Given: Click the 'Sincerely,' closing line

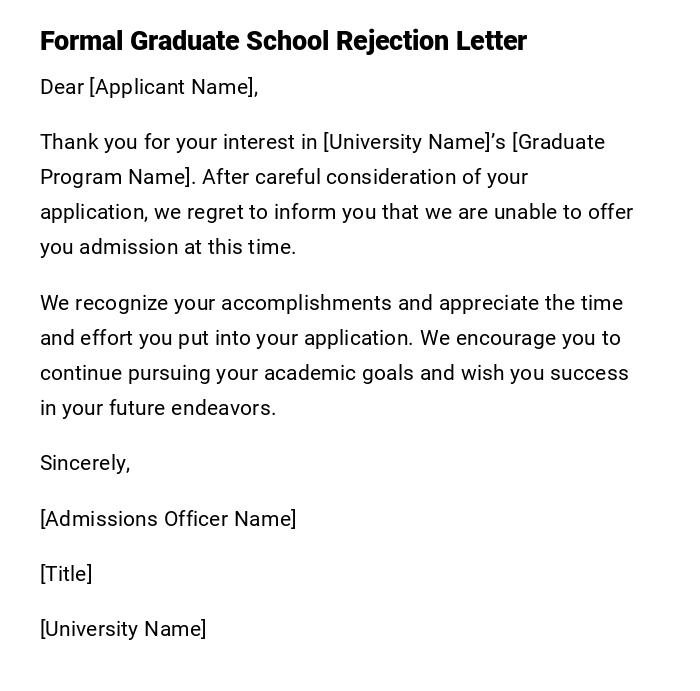Looking at the screenshot, I should tap(85, 463).
